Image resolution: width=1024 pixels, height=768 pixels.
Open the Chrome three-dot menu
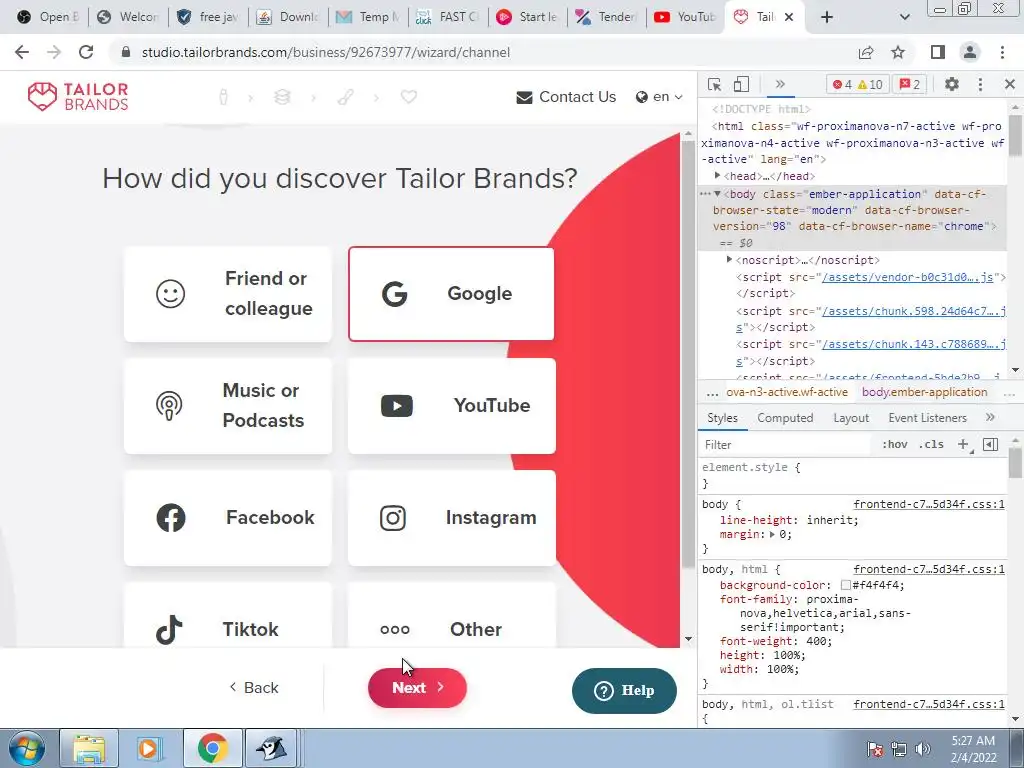tap(1002, 52)
